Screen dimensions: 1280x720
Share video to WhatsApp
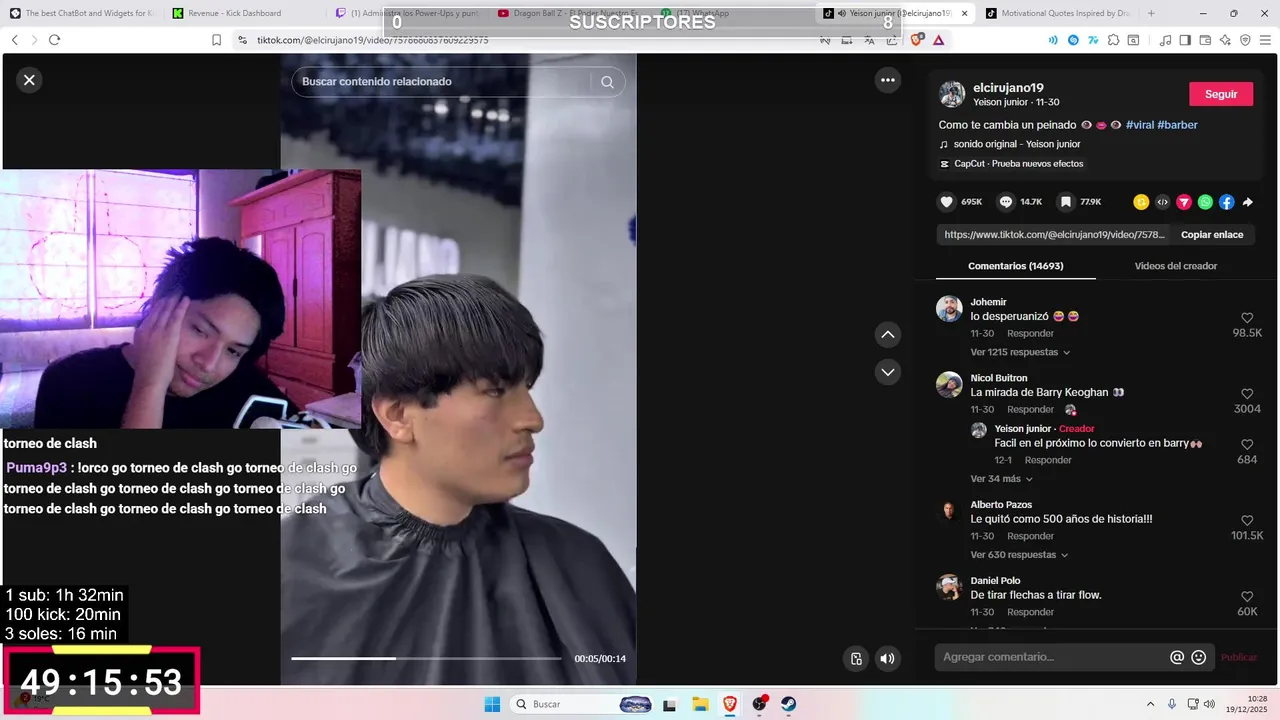point(1205,202)
